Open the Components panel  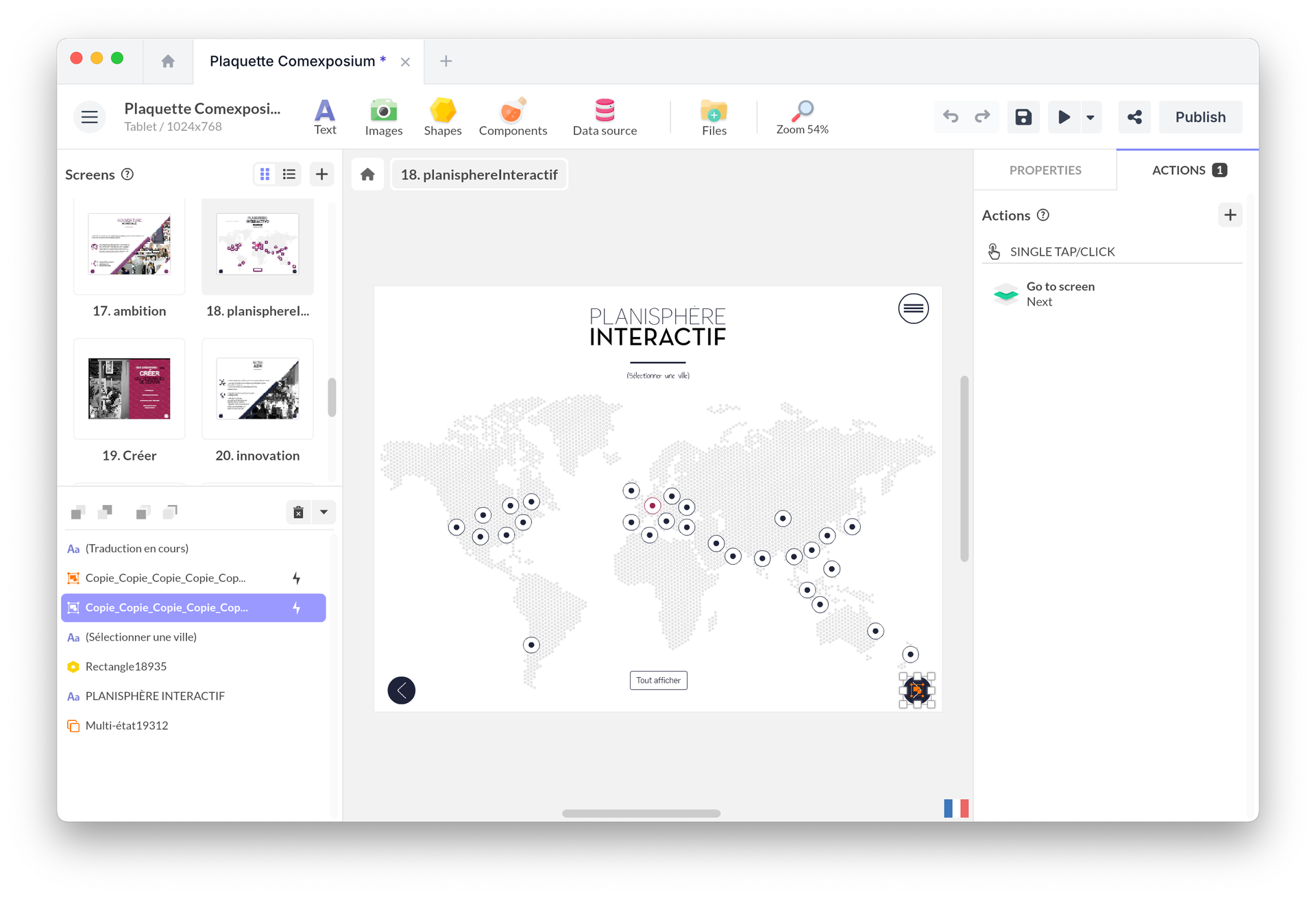point(513,116)
